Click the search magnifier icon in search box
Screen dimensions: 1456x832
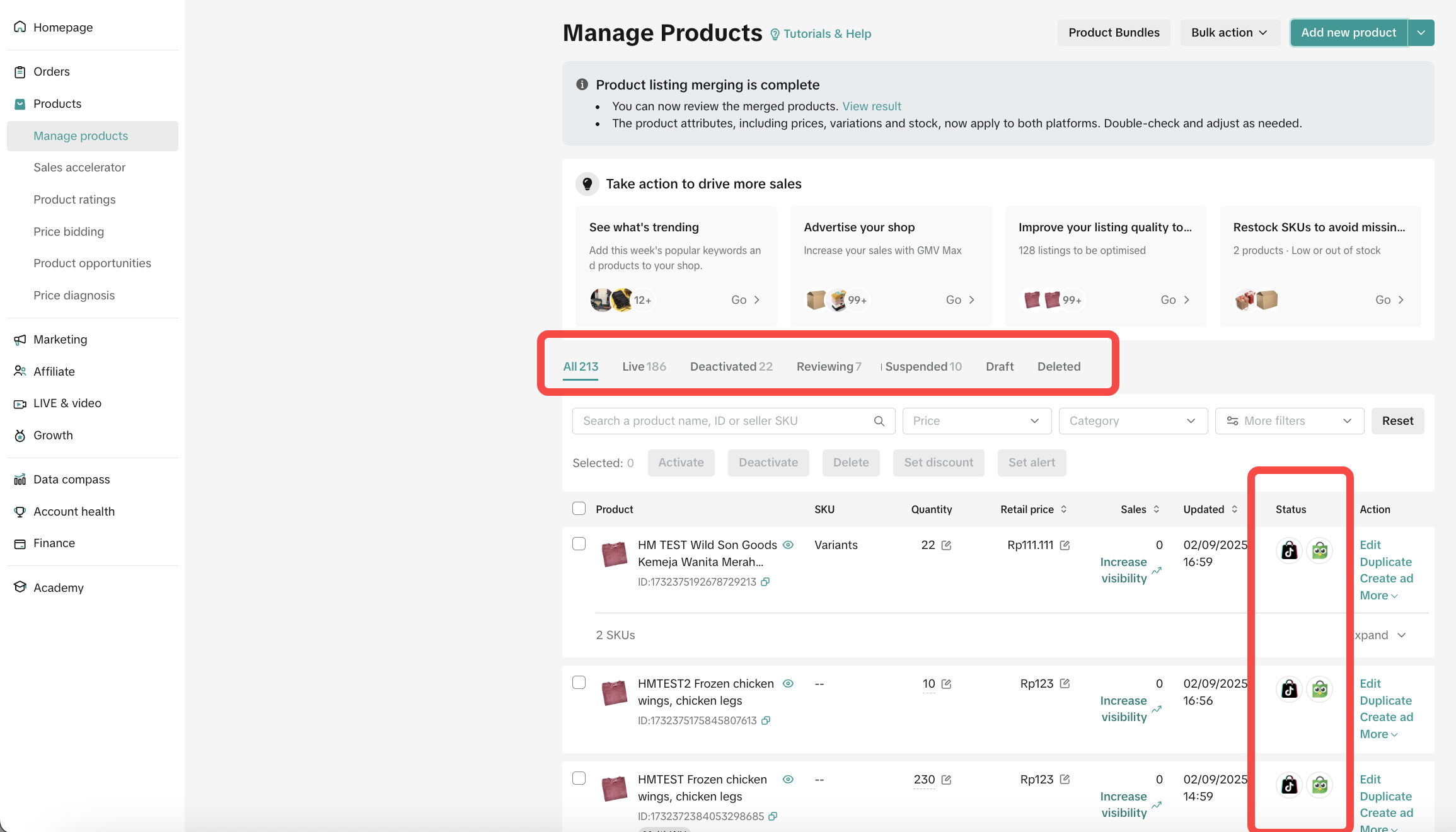(879, 421)
